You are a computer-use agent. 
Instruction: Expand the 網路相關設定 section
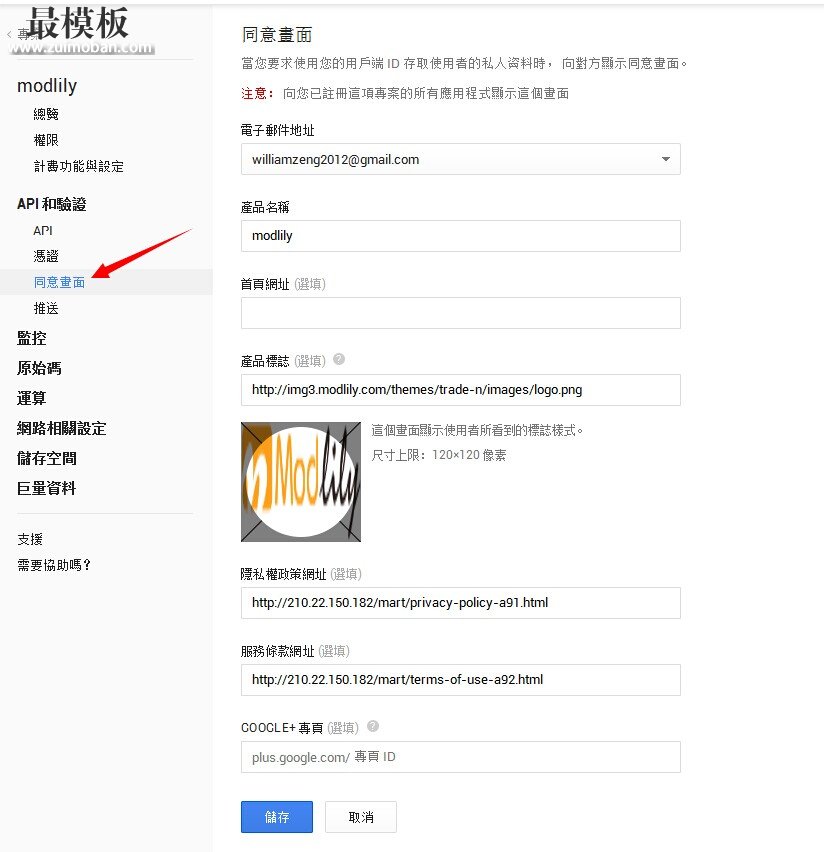pos(61,428)
